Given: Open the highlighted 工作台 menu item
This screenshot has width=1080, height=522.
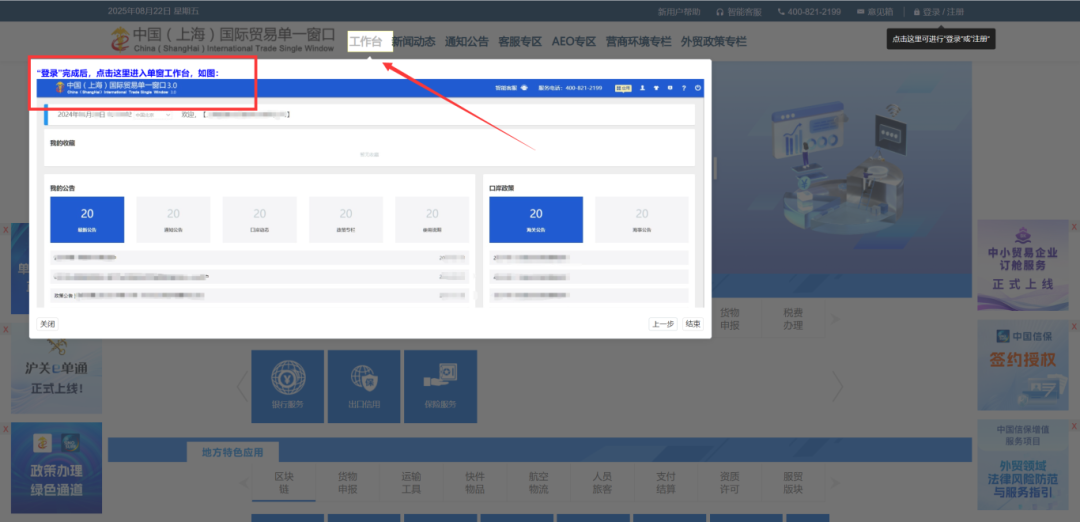Looking at the screenshot, I should [370, 41].
